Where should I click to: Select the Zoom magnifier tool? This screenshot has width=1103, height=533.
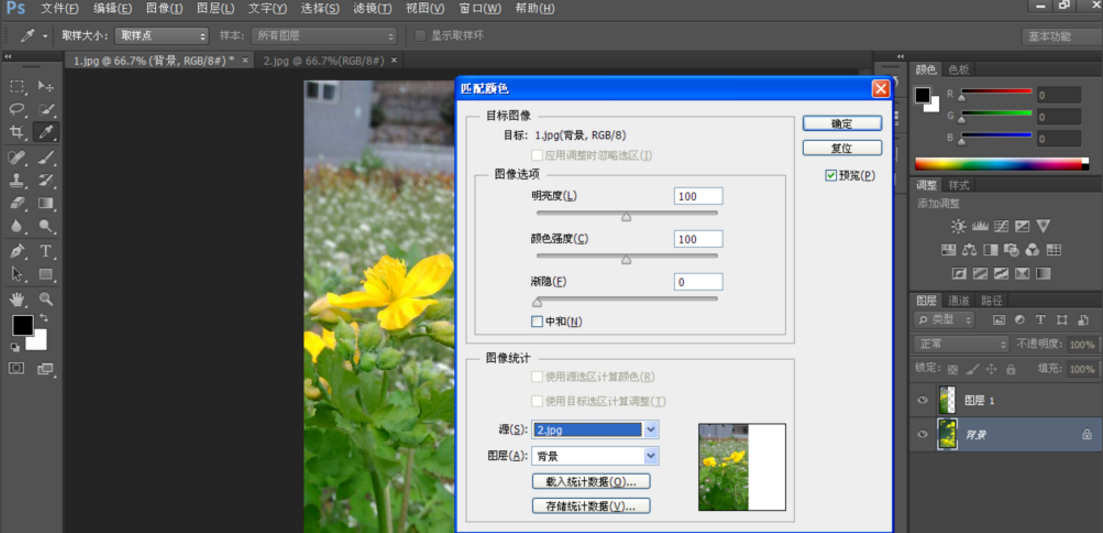pos(46,298)
